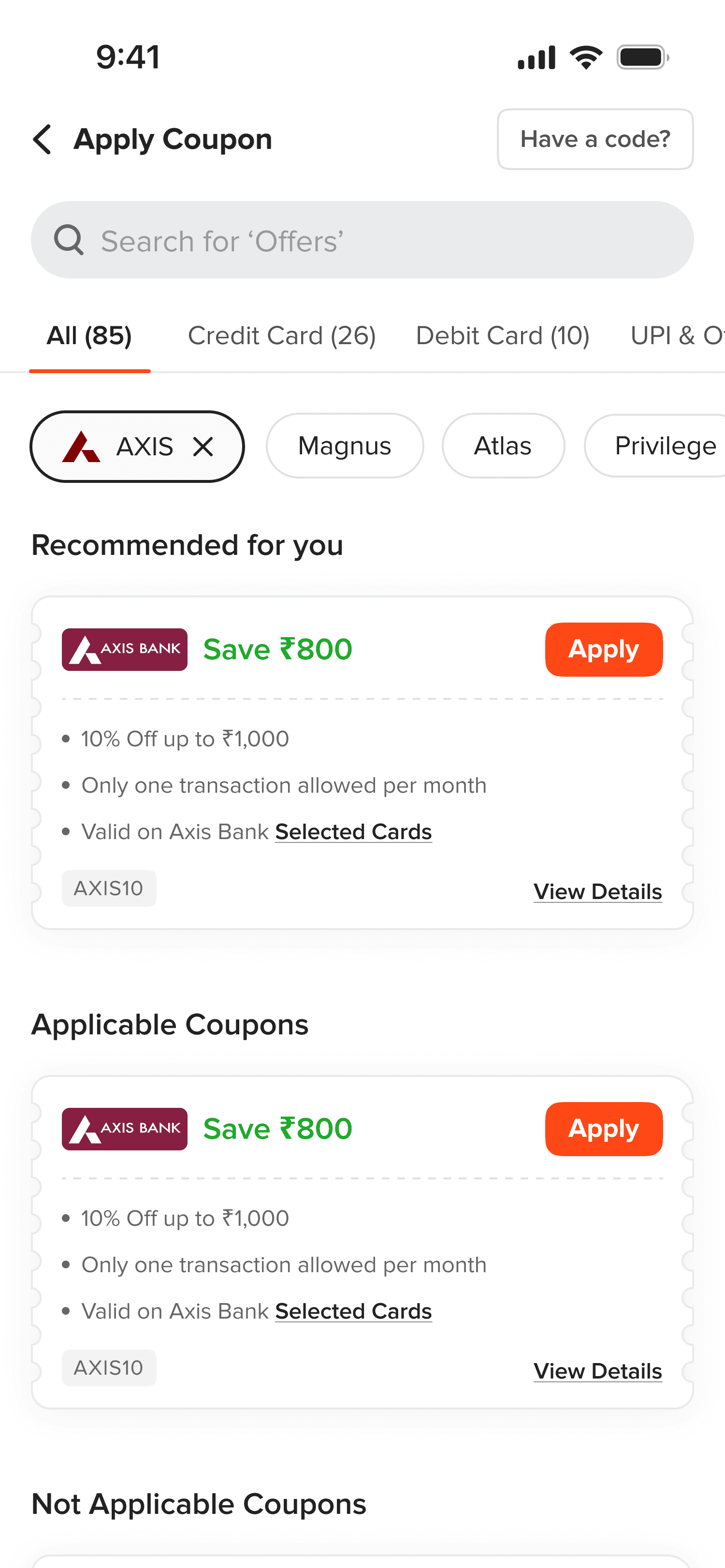Toggle the Magnus filter chip
725x1568 pixels.
click(x=345, y=446)
